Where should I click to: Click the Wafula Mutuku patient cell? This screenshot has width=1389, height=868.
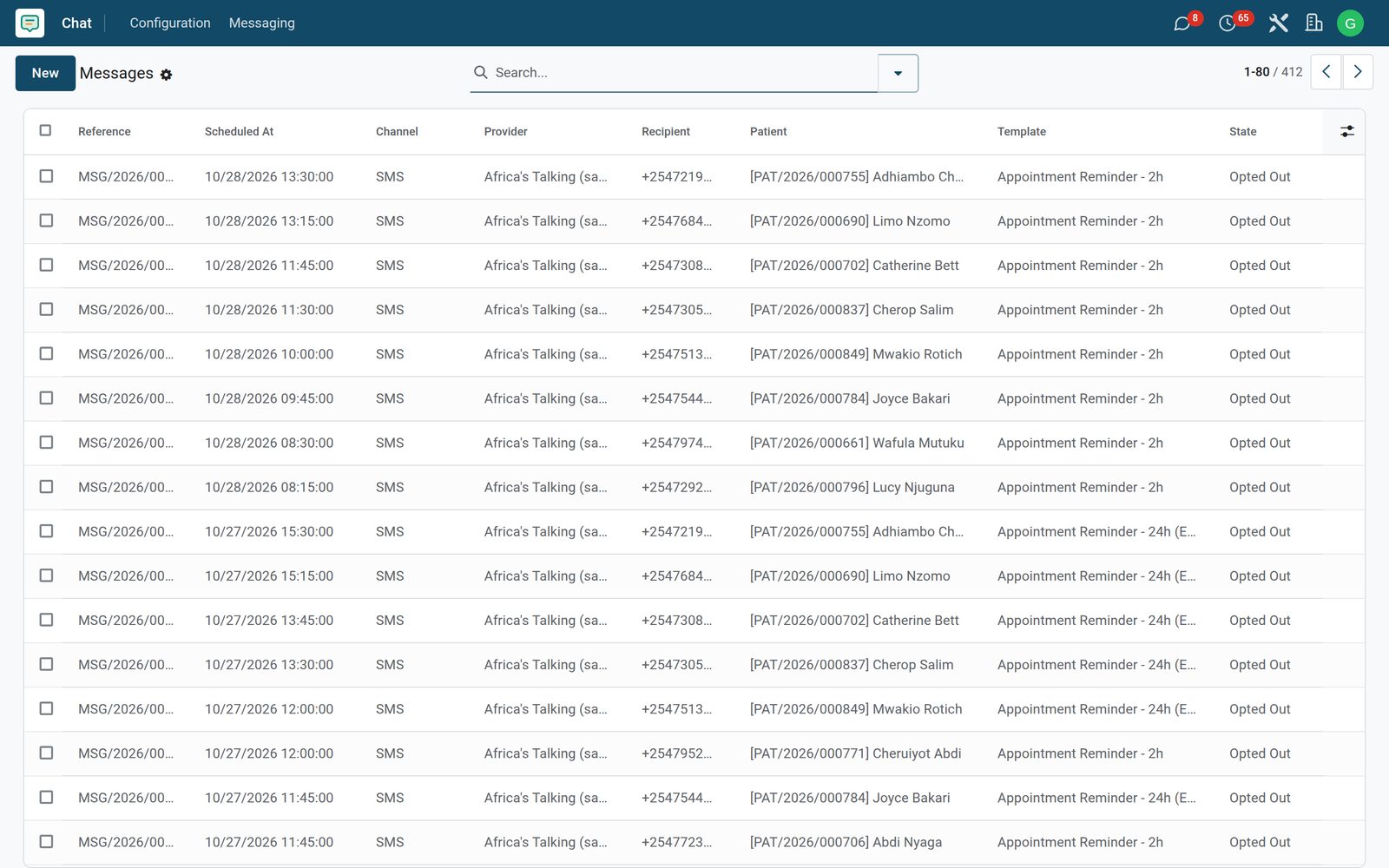(857, 443)
